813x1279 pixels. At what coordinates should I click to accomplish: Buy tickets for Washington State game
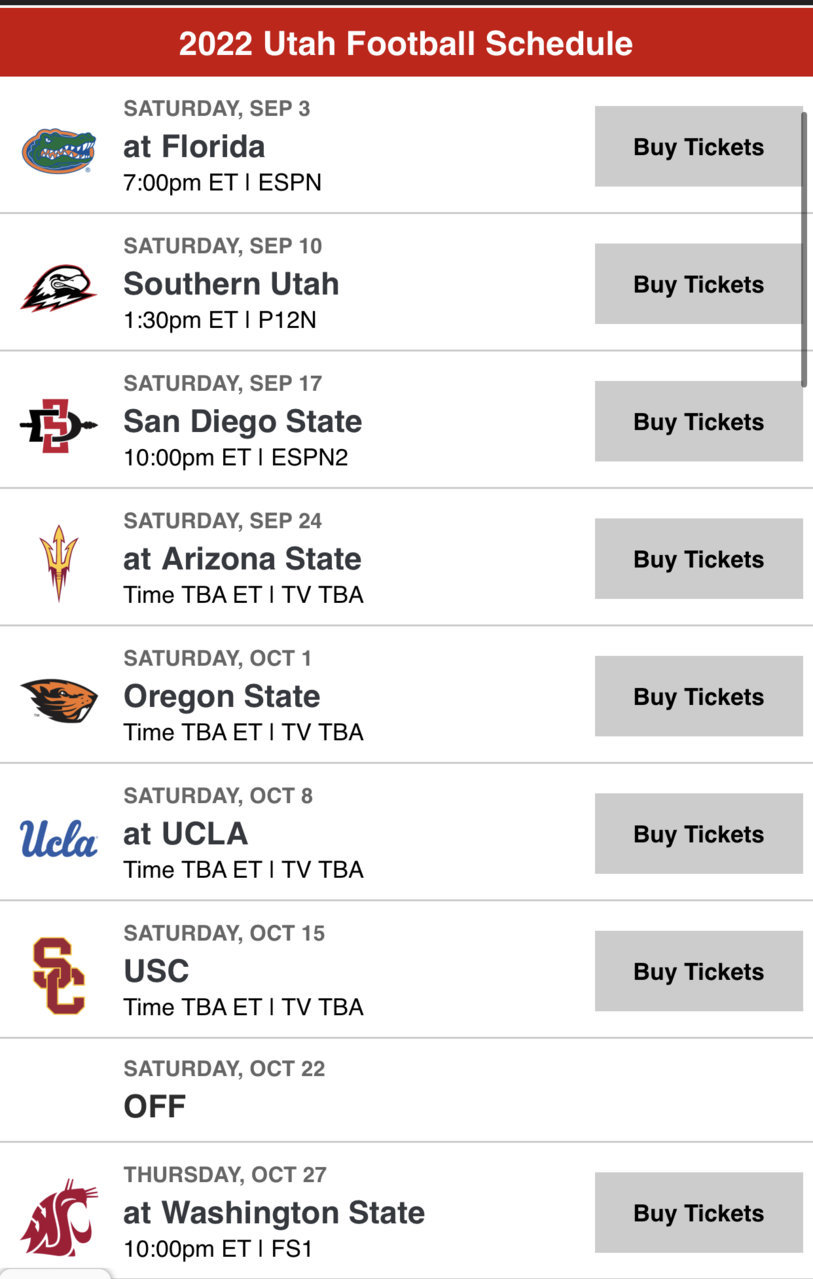[x=699, y=1213]
